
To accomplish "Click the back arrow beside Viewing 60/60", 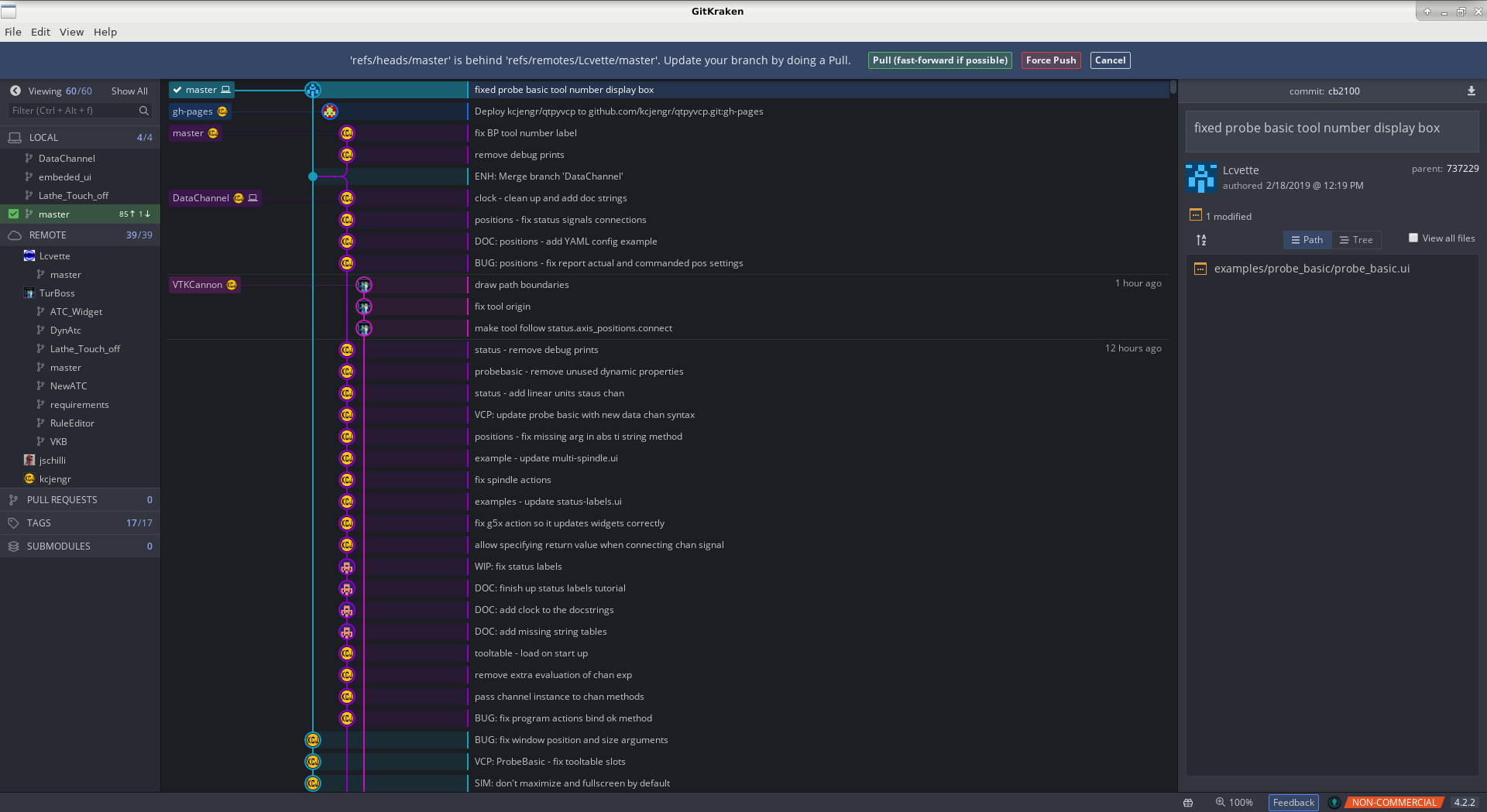I will click(15, 91).
